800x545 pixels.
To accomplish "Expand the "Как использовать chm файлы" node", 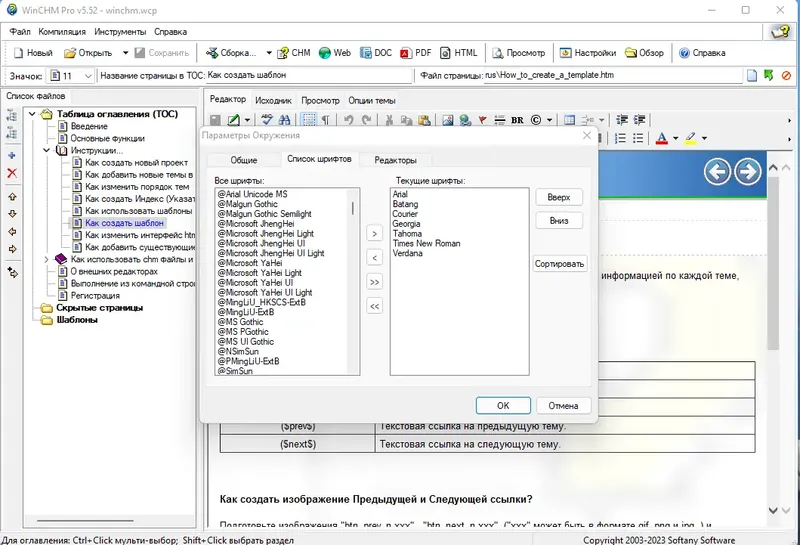I will point(46,259).
